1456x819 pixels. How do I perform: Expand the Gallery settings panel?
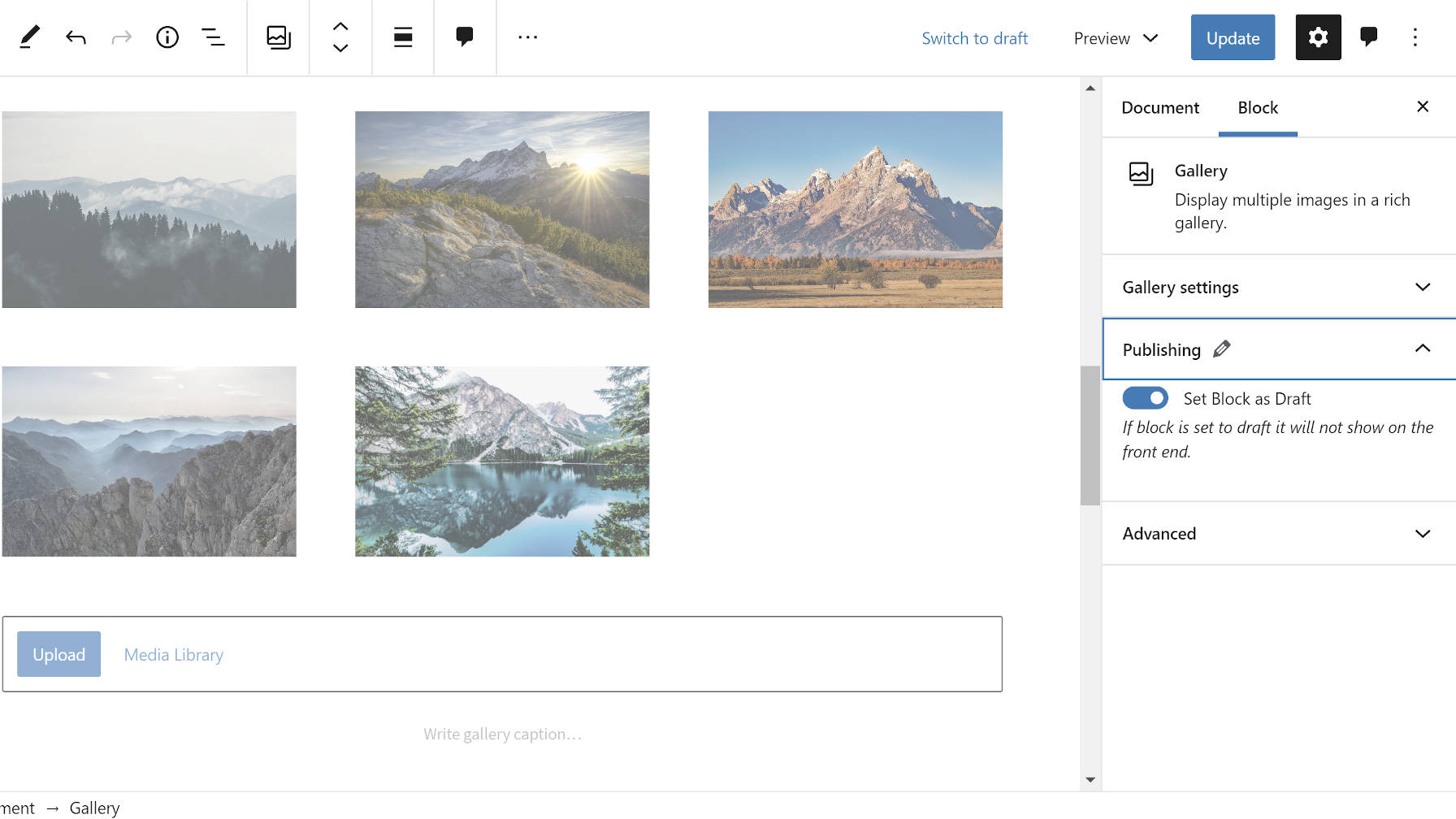coord(1278,288)
